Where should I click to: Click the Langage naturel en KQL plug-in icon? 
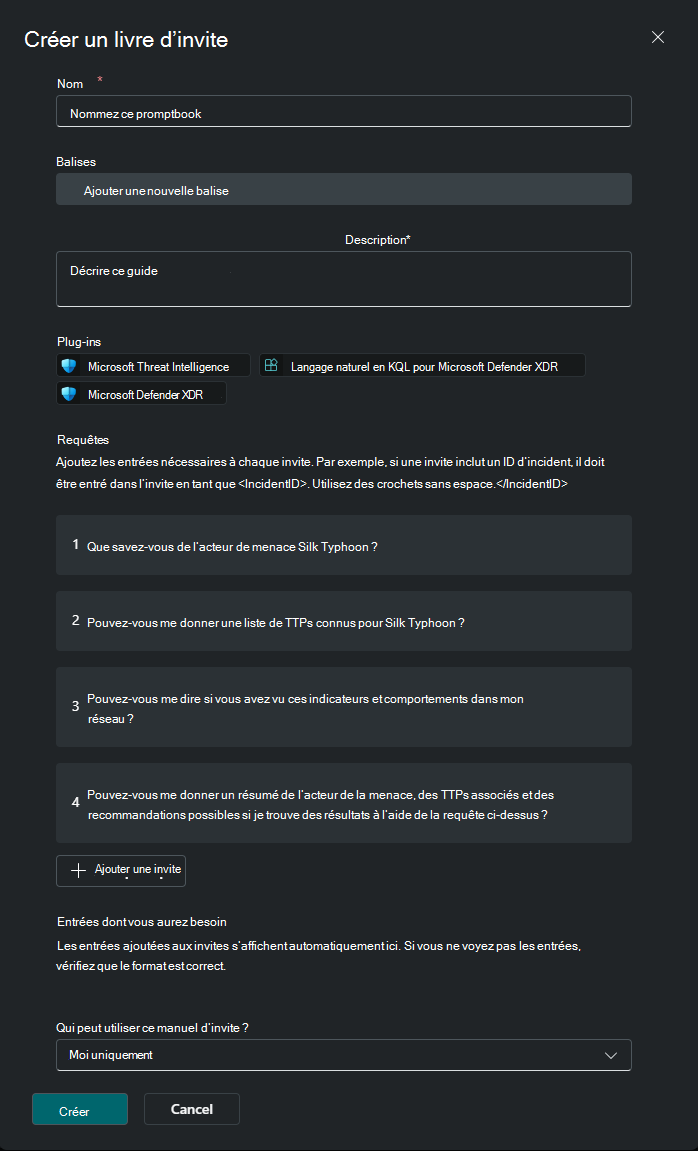pos(271,366)
